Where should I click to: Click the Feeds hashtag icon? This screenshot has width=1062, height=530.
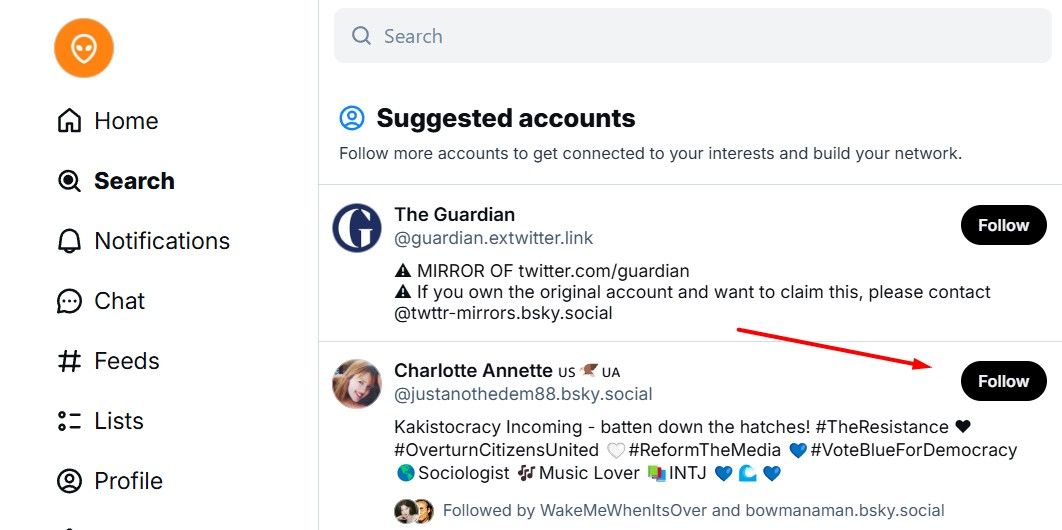70,361
